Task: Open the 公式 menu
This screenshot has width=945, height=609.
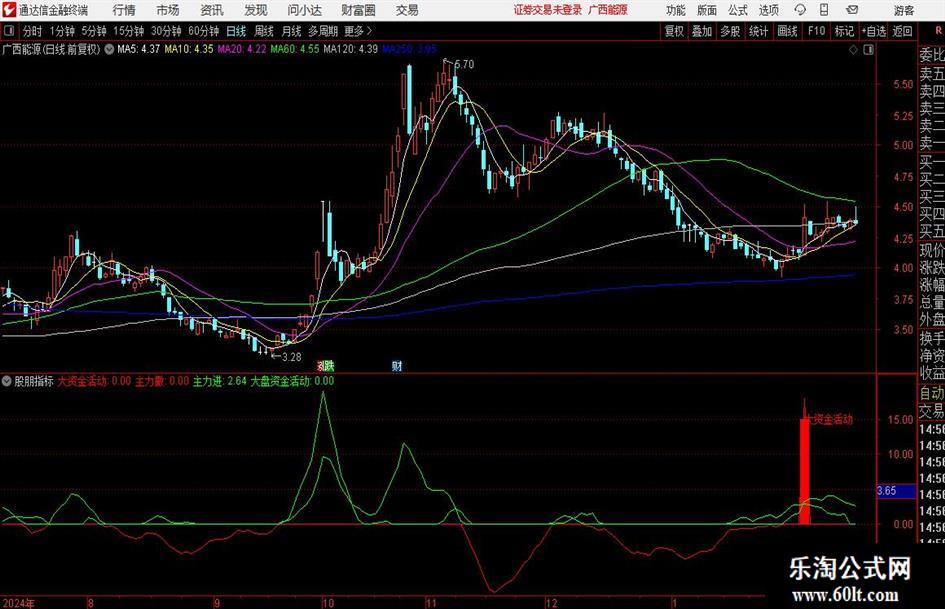Action: point(738,10)
